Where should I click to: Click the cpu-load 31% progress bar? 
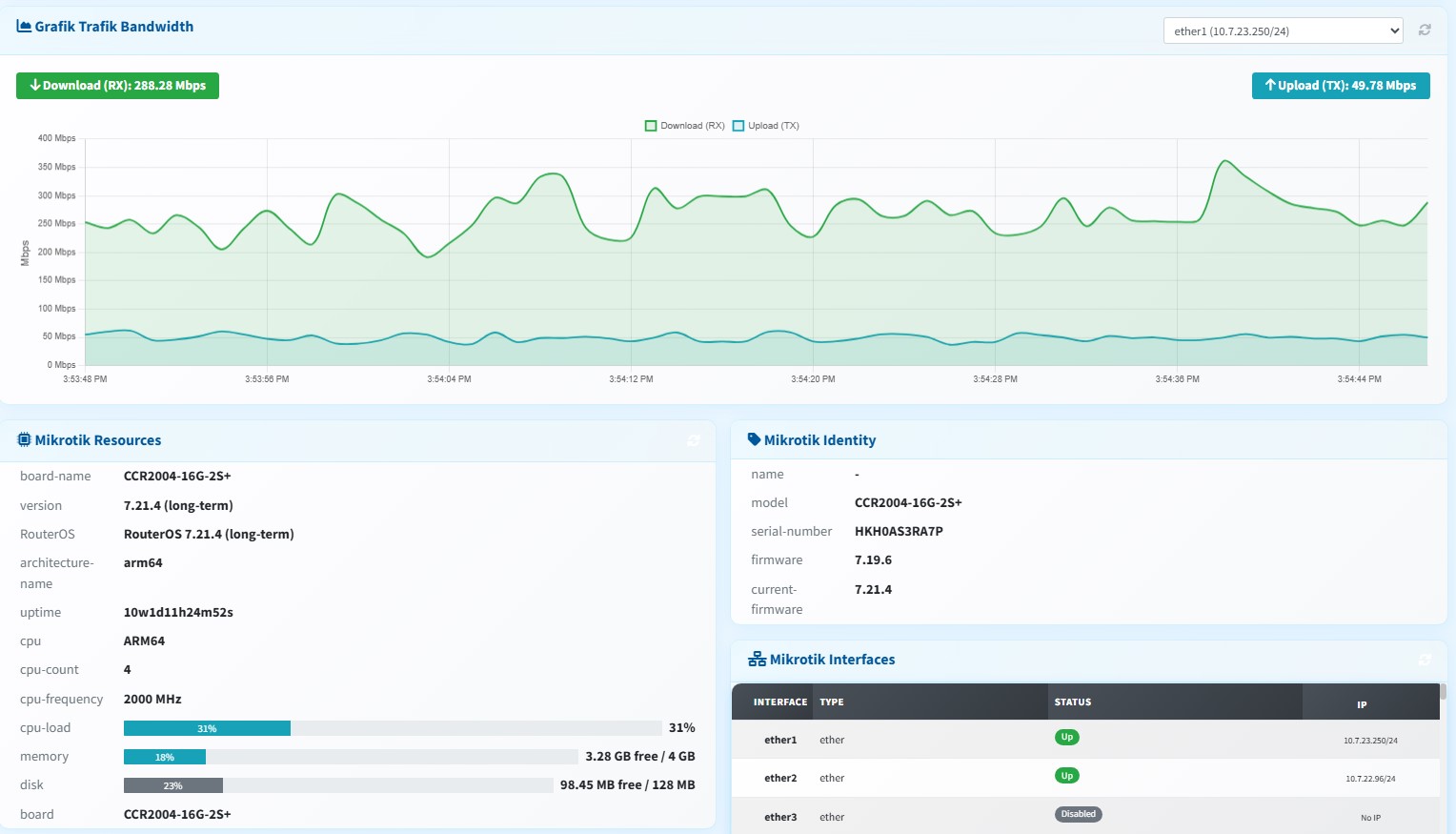click(393, 728)
